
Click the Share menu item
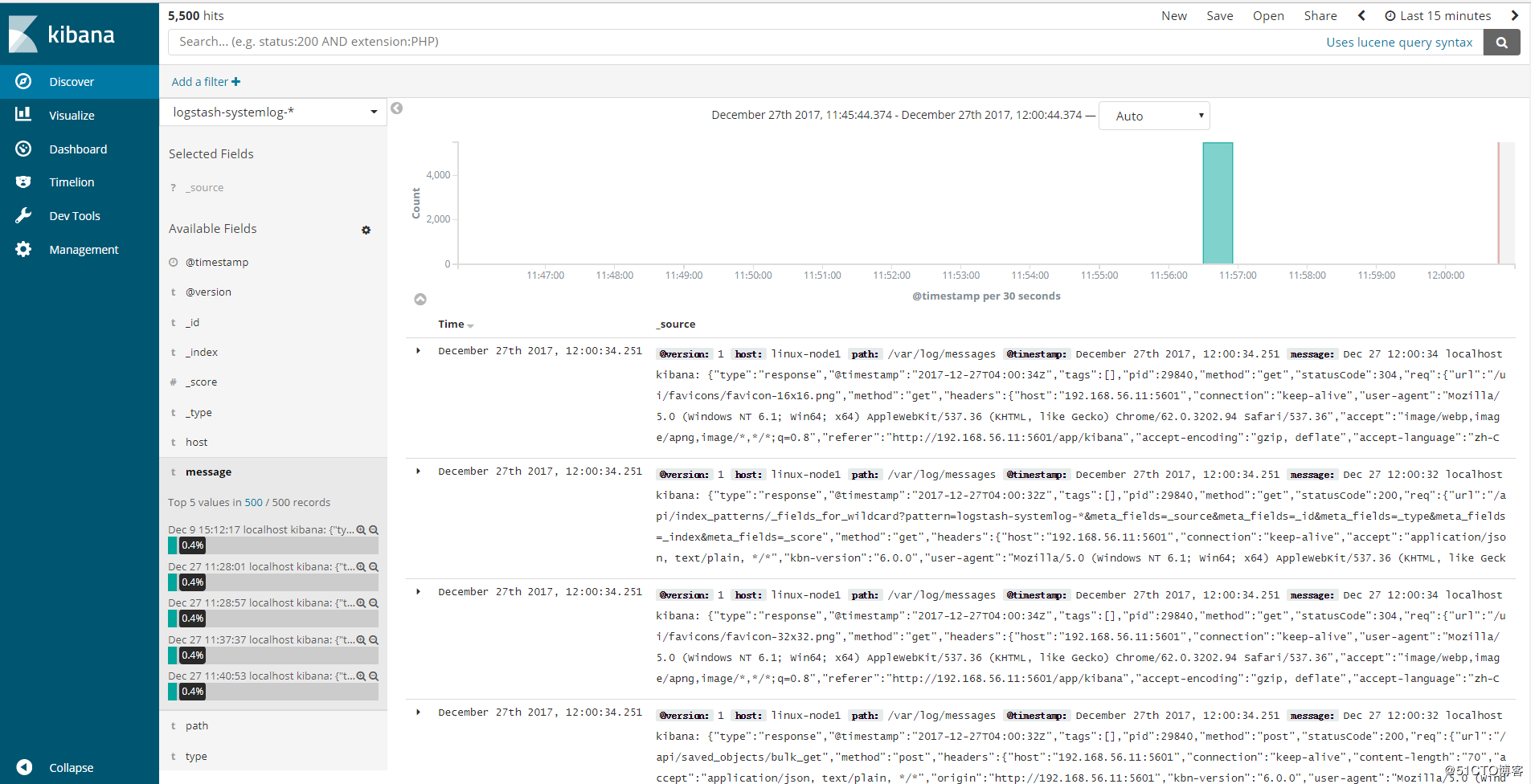click(x=1320, y=15)
